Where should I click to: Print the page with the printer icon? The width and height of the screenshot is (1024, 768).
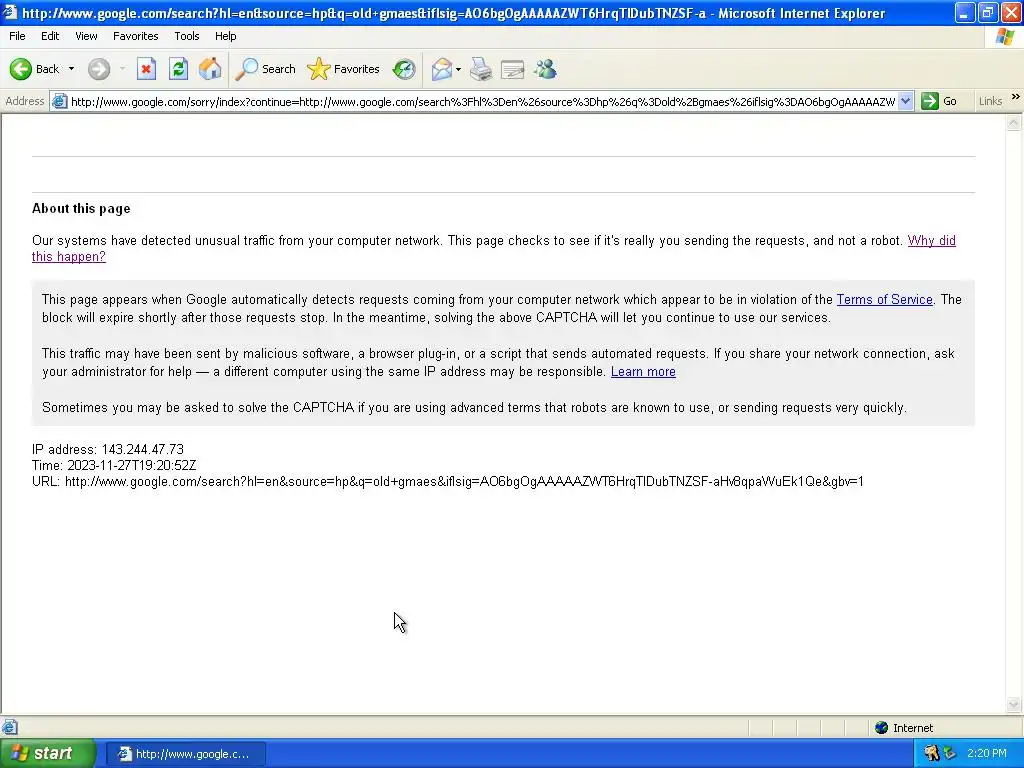tap(481, 69)
